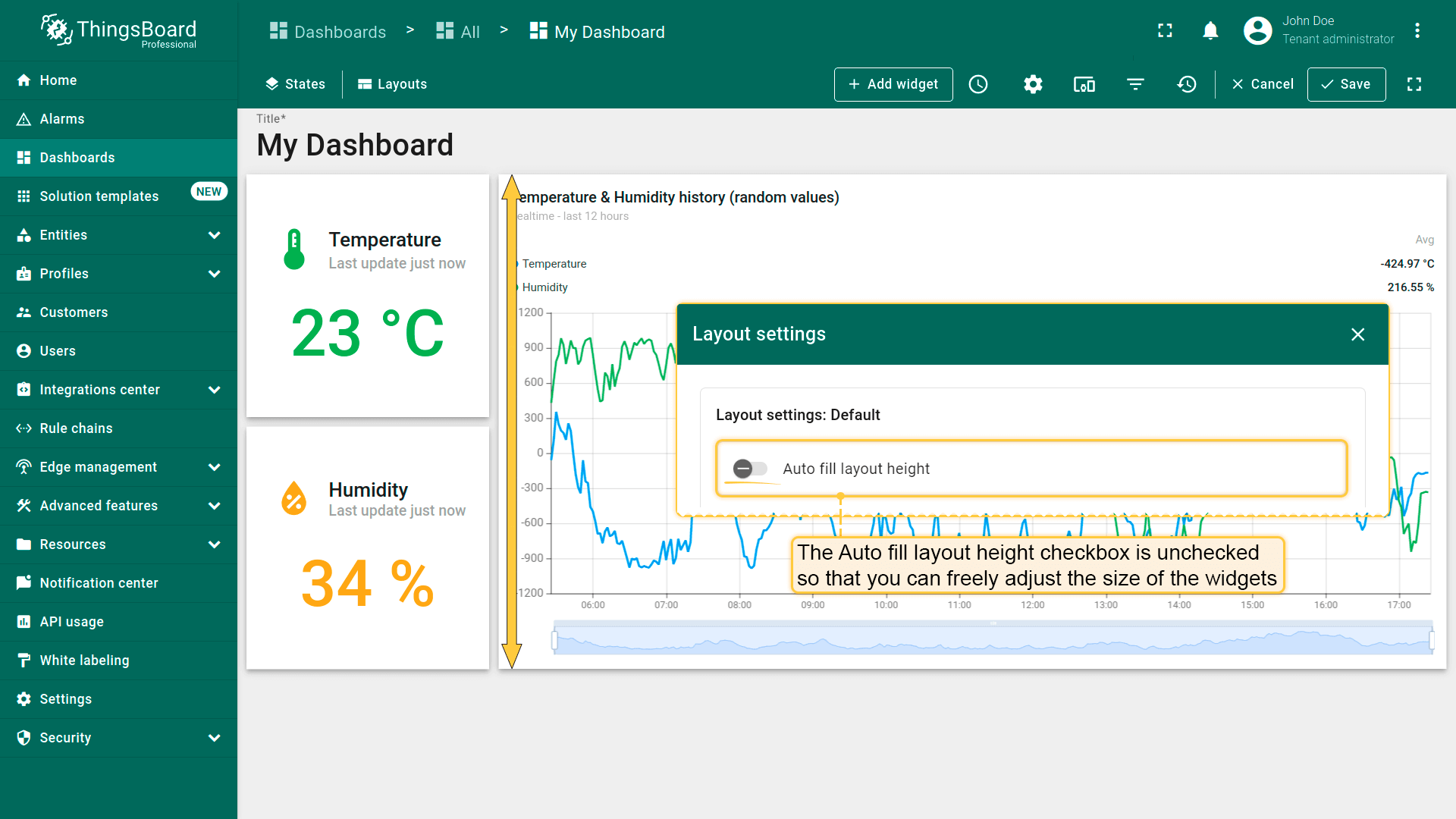Click the Add widget button
This screenshot has width=1456, height=819.
pyautogui.click(x=893, y=84)
